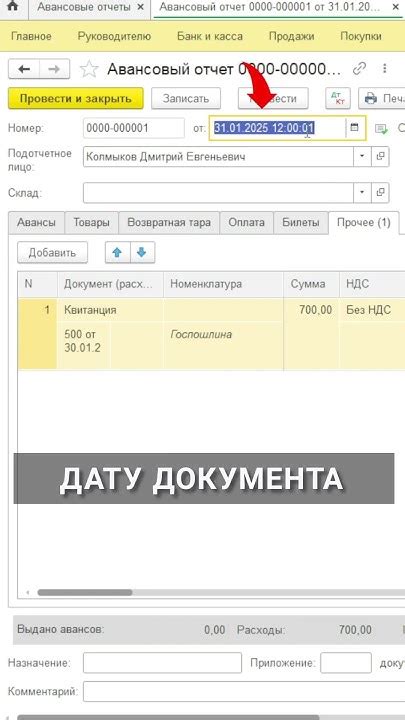Open Подотчетное лицо record card

coord(380,157)
